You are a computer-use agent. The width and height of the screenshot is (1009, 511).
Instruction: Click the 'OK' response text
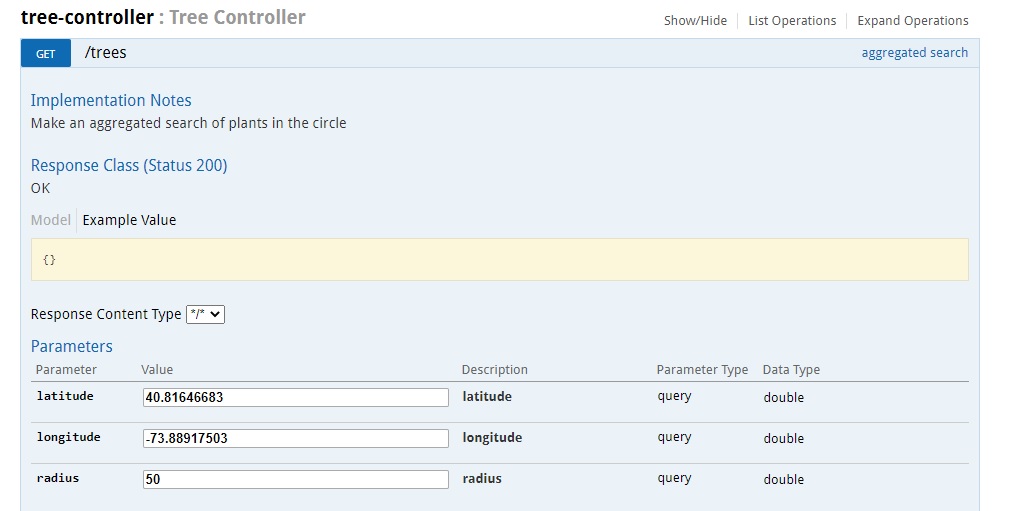(x=41, y=189)
